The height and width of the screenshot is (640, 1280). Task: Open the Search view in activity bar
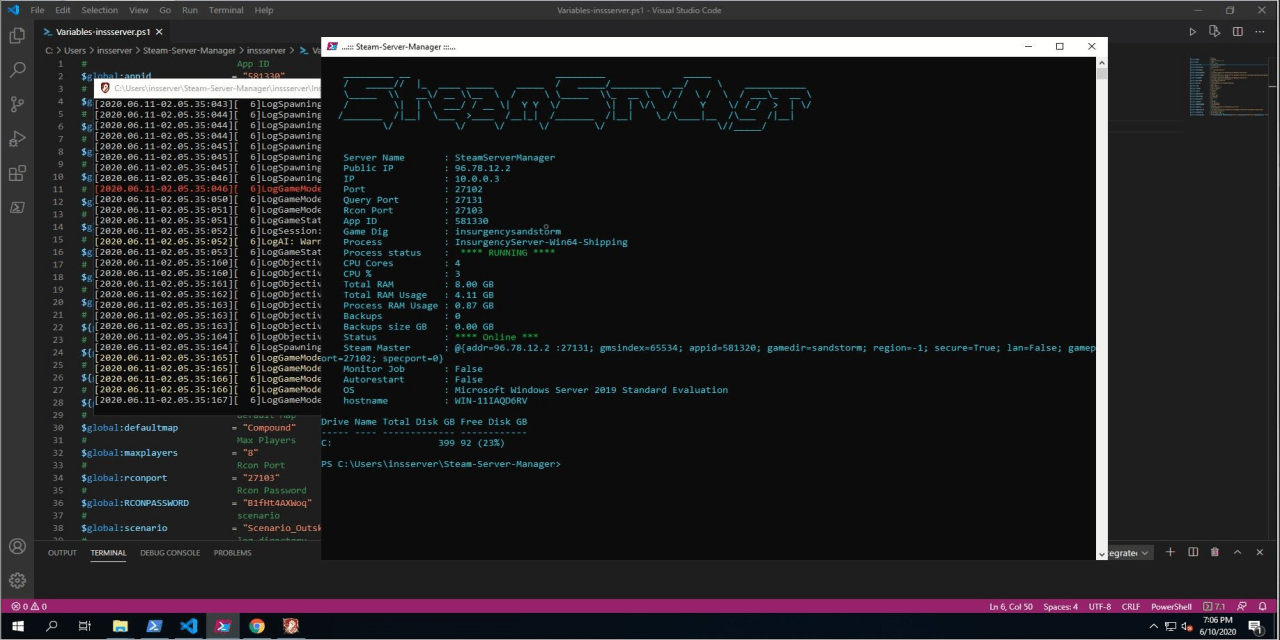tap(17, 71)
